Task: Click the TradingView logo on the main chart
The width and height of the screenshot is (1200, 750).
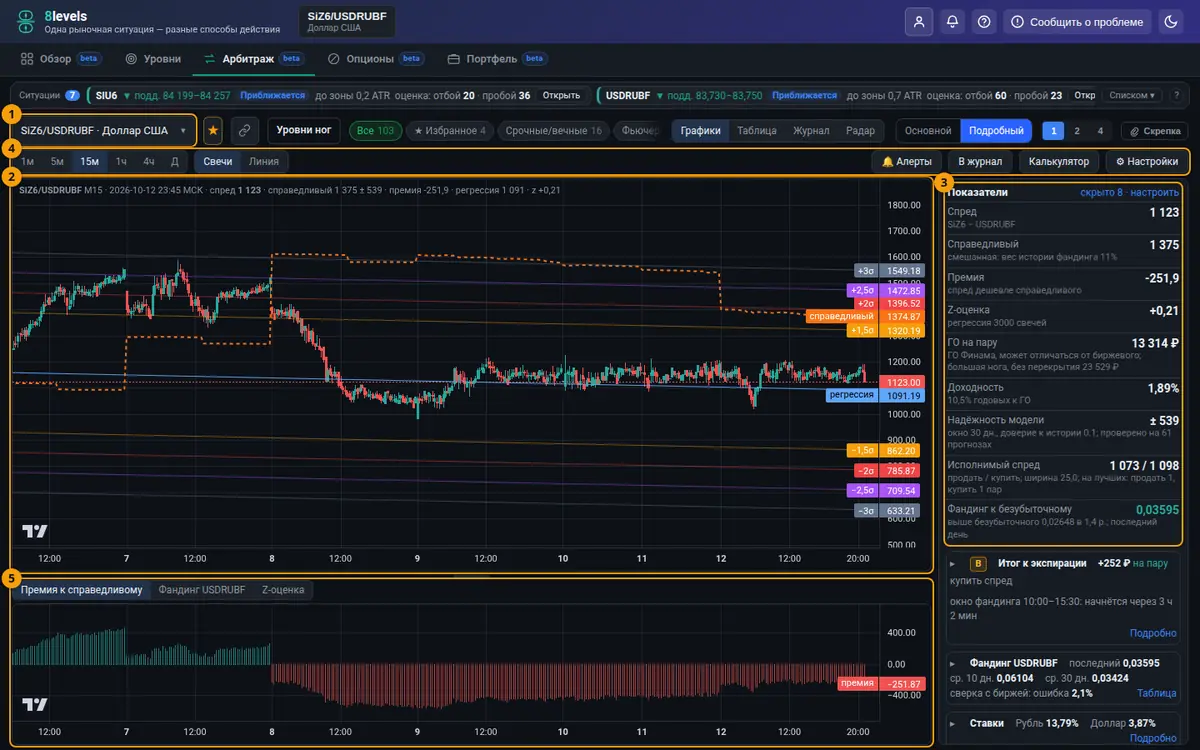Action: pyautogui.click(x=35, y=531)
